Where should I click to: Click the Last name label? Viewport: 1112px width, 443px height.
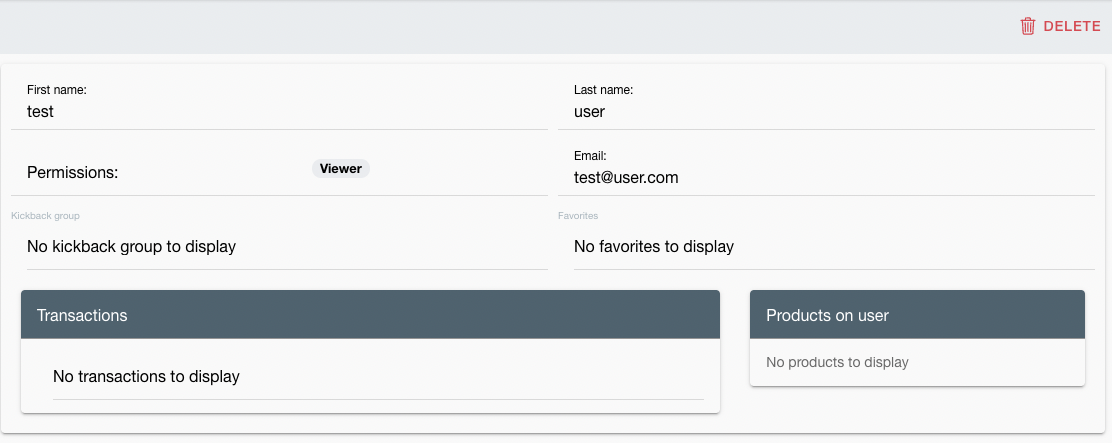(603, 90)
